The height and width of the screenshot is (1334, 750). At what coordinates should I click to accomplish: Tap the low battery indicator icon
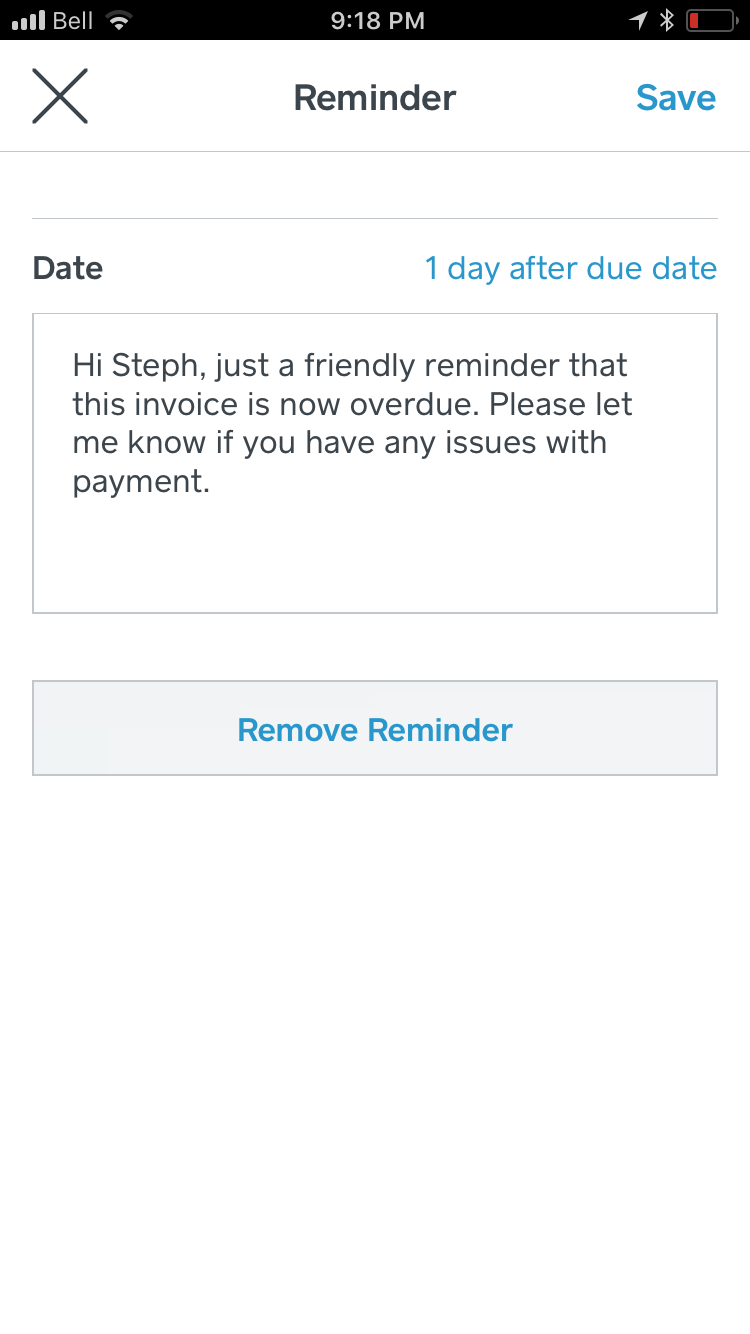tap(711, 20)
